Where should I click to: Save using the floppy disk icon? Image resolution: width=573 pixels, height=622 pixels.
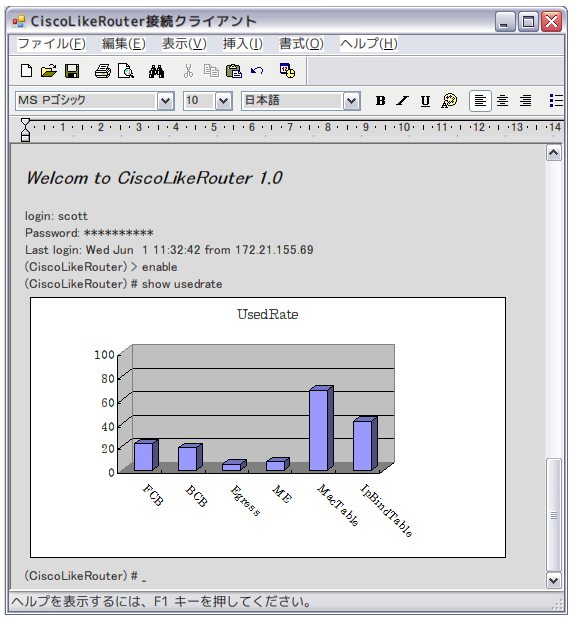(72, 71)
